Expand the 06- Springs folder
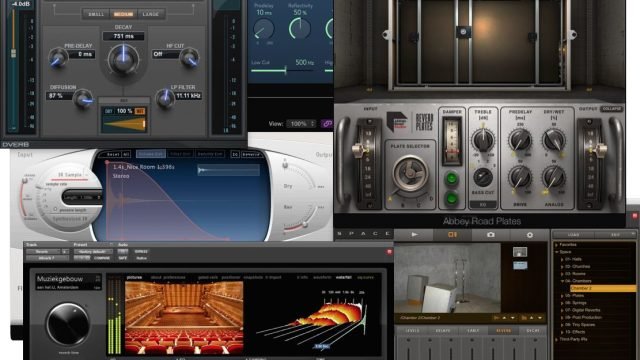640x360 pixels. point(562,303)
